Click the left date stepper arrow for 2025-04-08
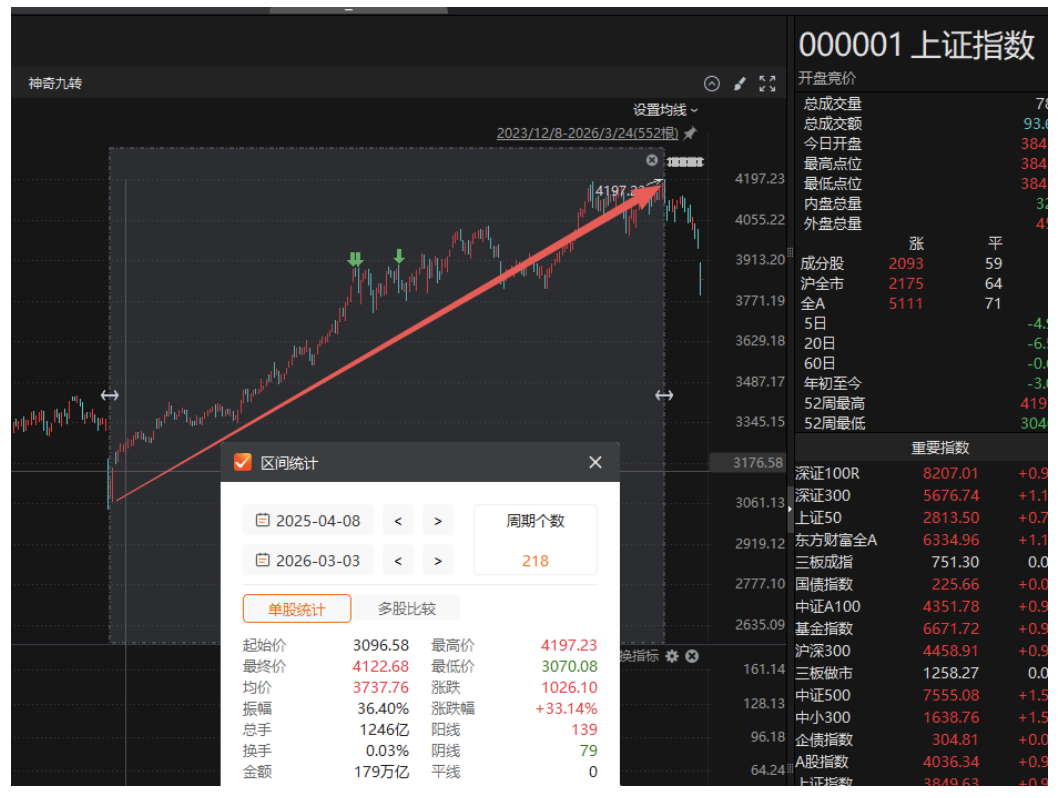The image size is (1062, 798). click(397, 520)
